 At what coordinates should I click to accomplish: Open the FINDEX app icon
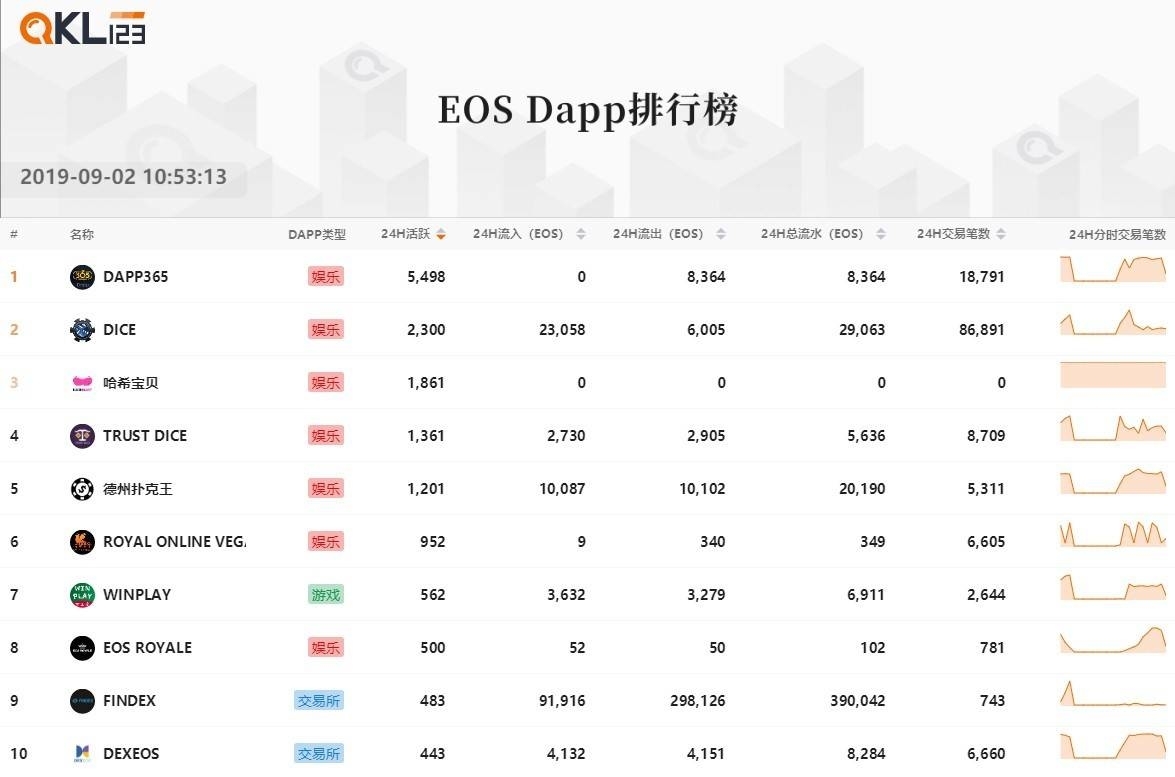point(82,701)
